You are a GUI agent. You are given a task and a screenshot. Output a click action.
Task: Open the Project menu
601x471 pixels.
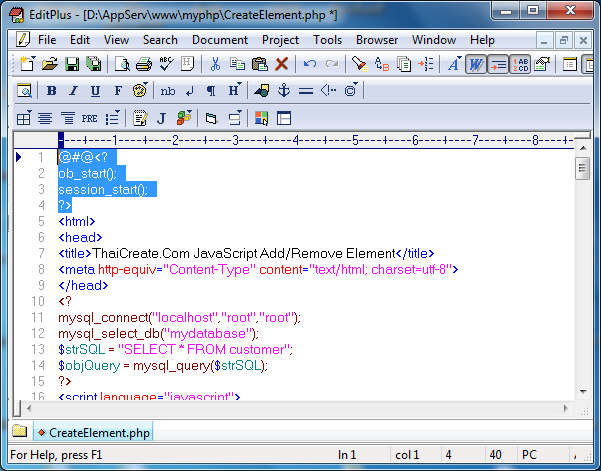coord(280,40)
